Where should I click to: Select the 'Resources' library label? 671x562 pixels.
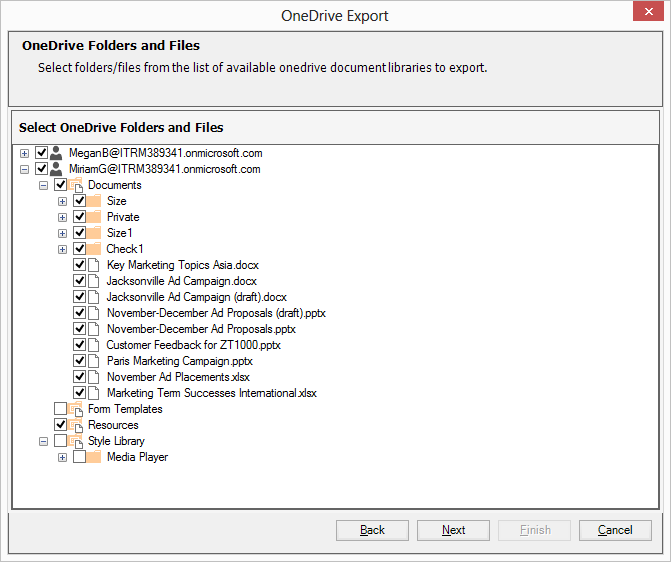point(113,425)
